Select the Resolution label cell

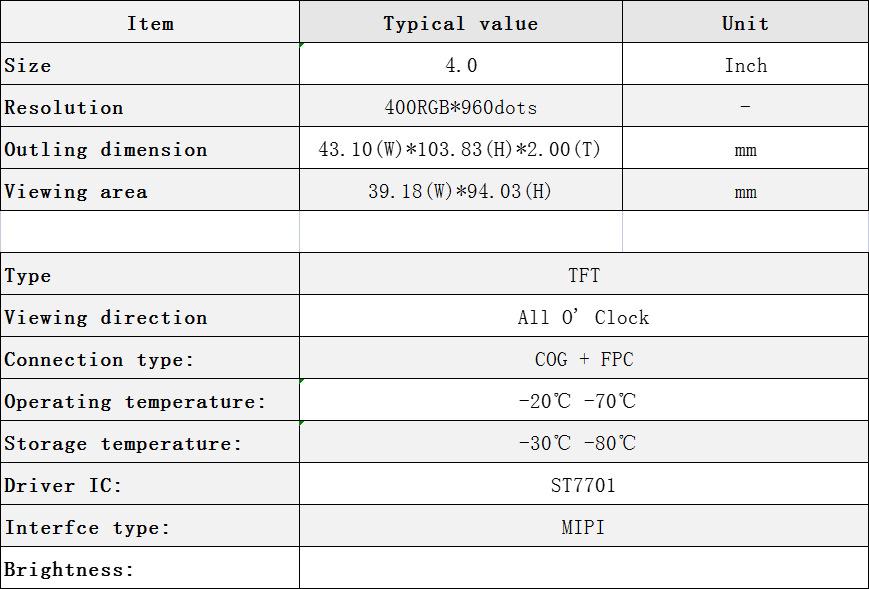(x=150, y=106)
